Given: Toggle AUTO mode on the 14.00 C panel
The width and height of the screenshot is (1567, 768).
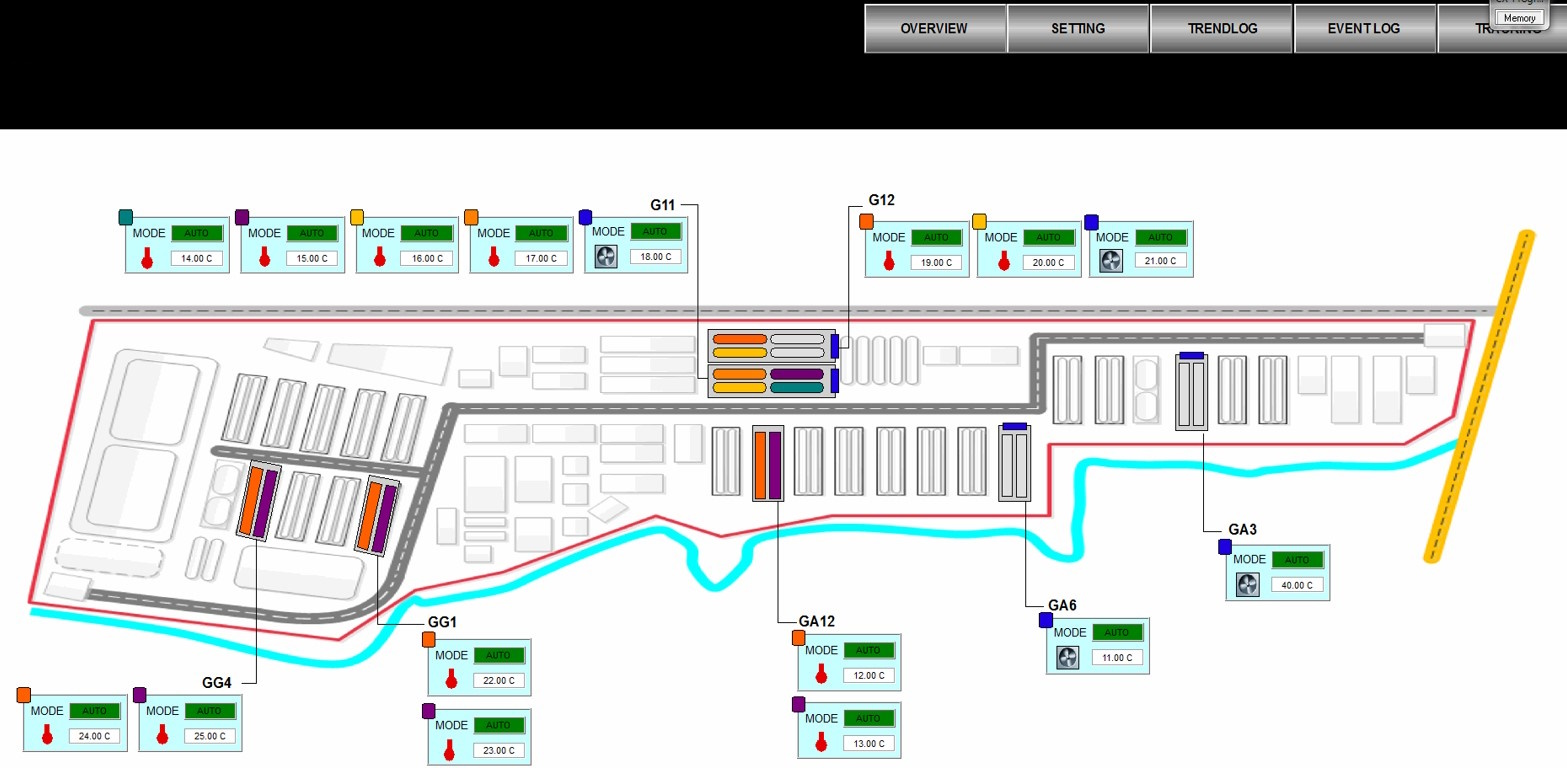Looking at the screenshot, I should 197,233.
